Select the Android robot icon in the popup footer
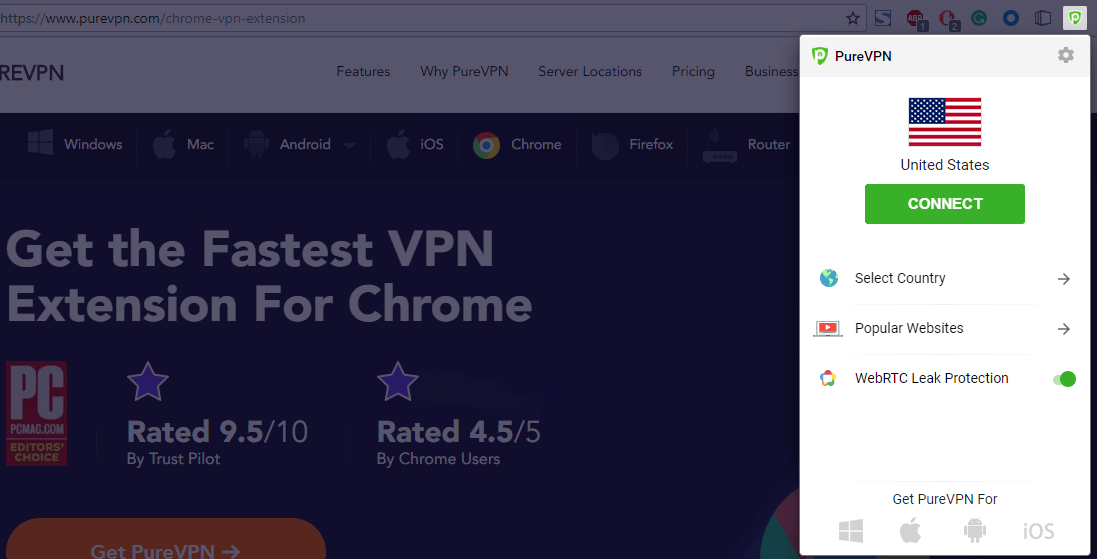1097x559 pixels. [x=975, y=530]
